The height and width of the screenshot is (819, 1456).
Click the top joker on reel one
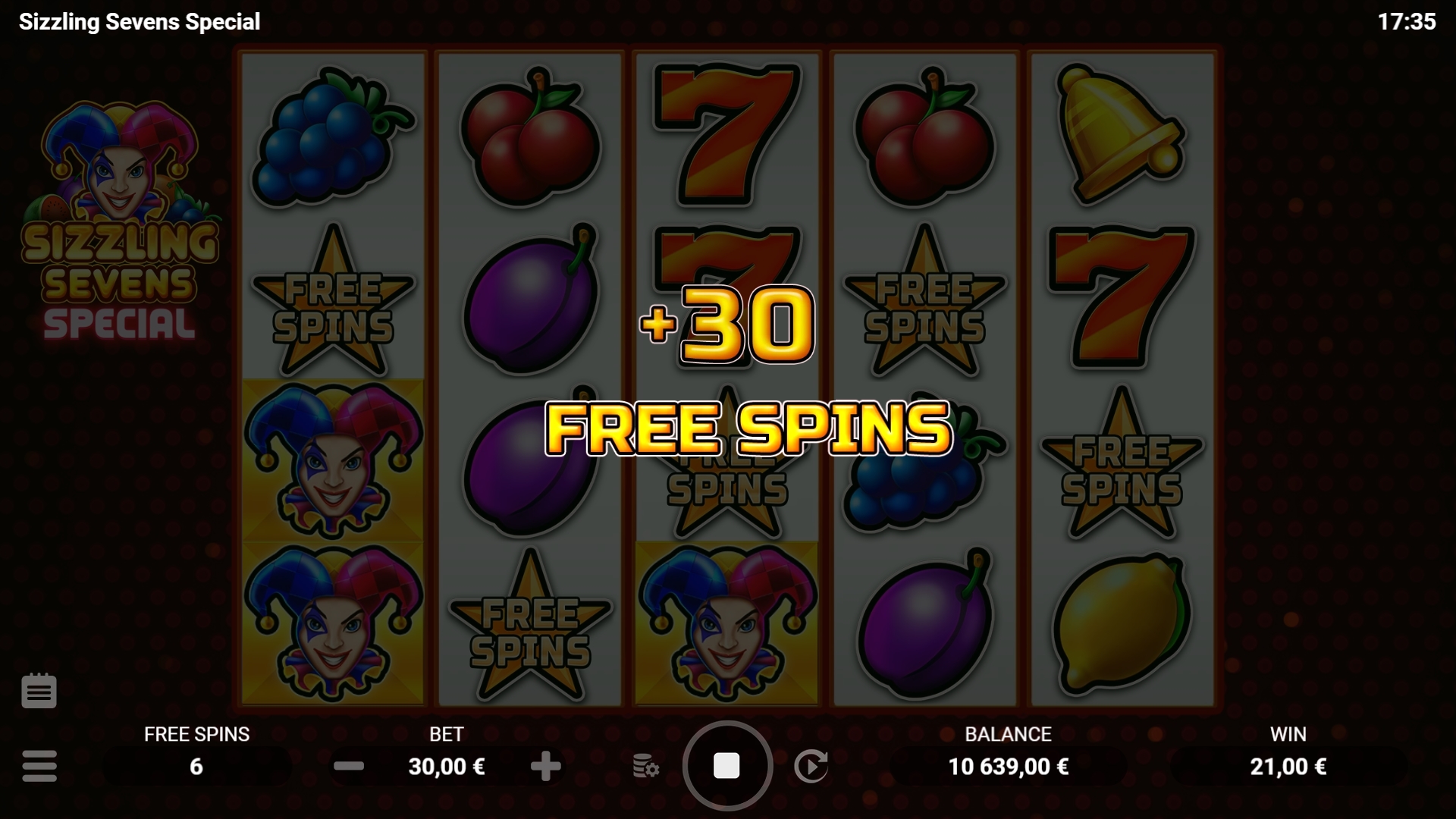(x=333, y=460)
